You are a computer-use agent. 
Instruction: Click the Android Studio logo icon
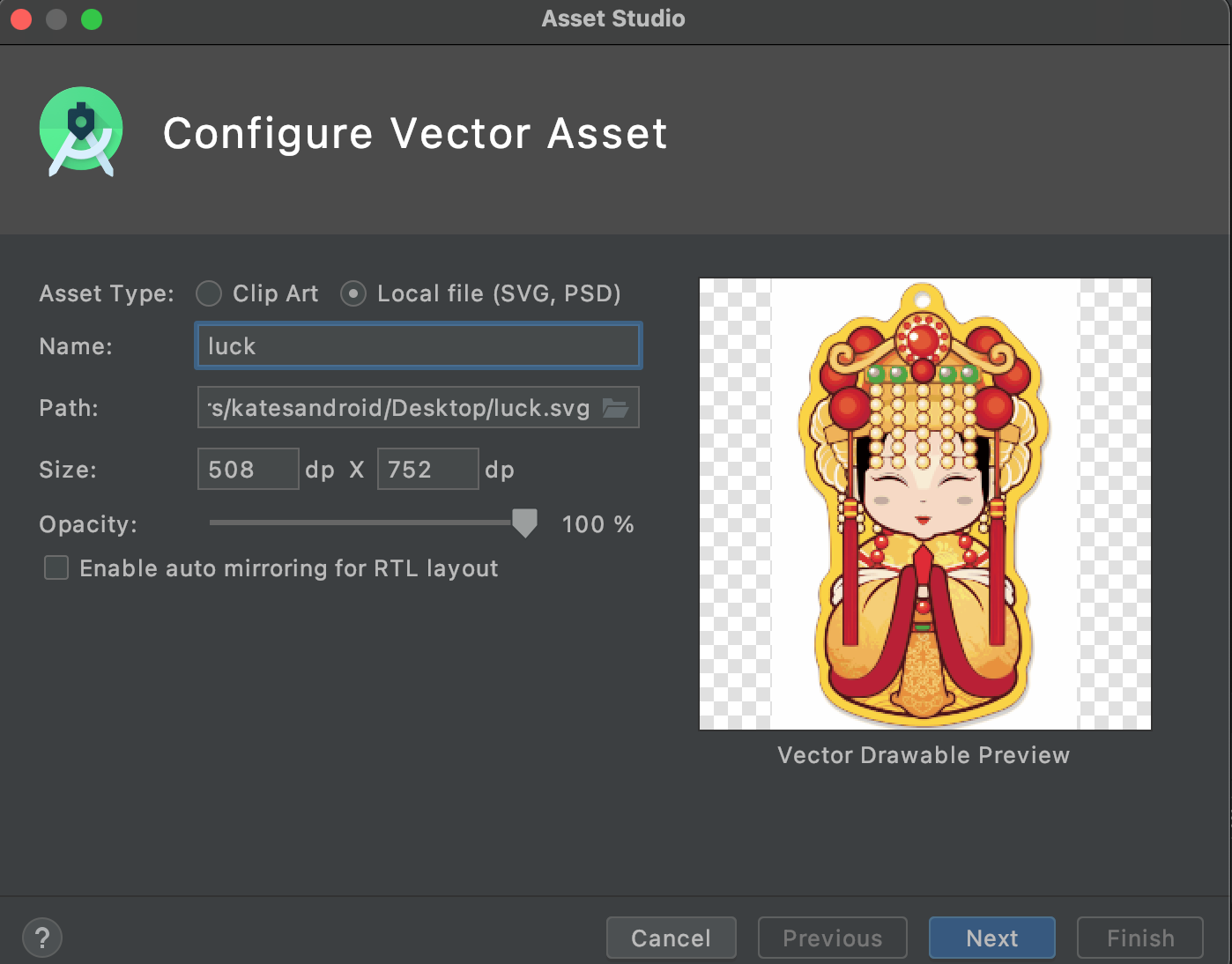pyautogui.click(x=81, y=132)
